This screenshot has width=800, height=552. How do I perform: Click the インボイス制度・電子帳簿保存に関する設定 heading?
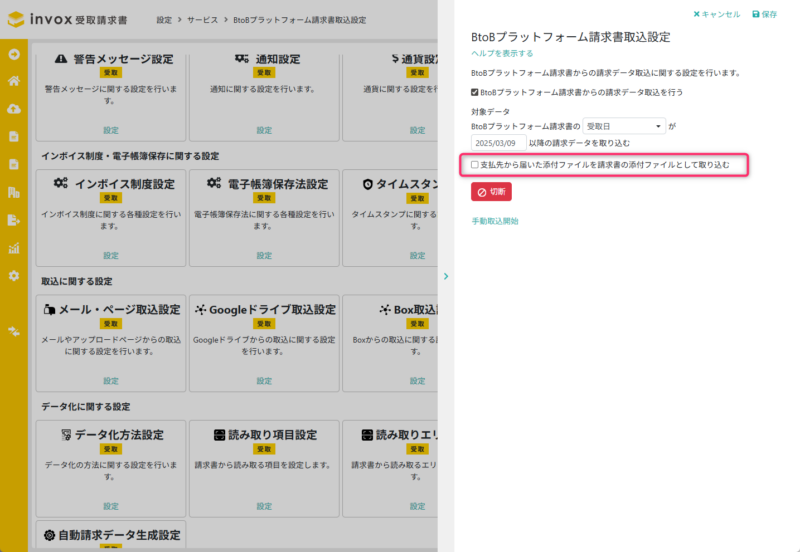130,156
